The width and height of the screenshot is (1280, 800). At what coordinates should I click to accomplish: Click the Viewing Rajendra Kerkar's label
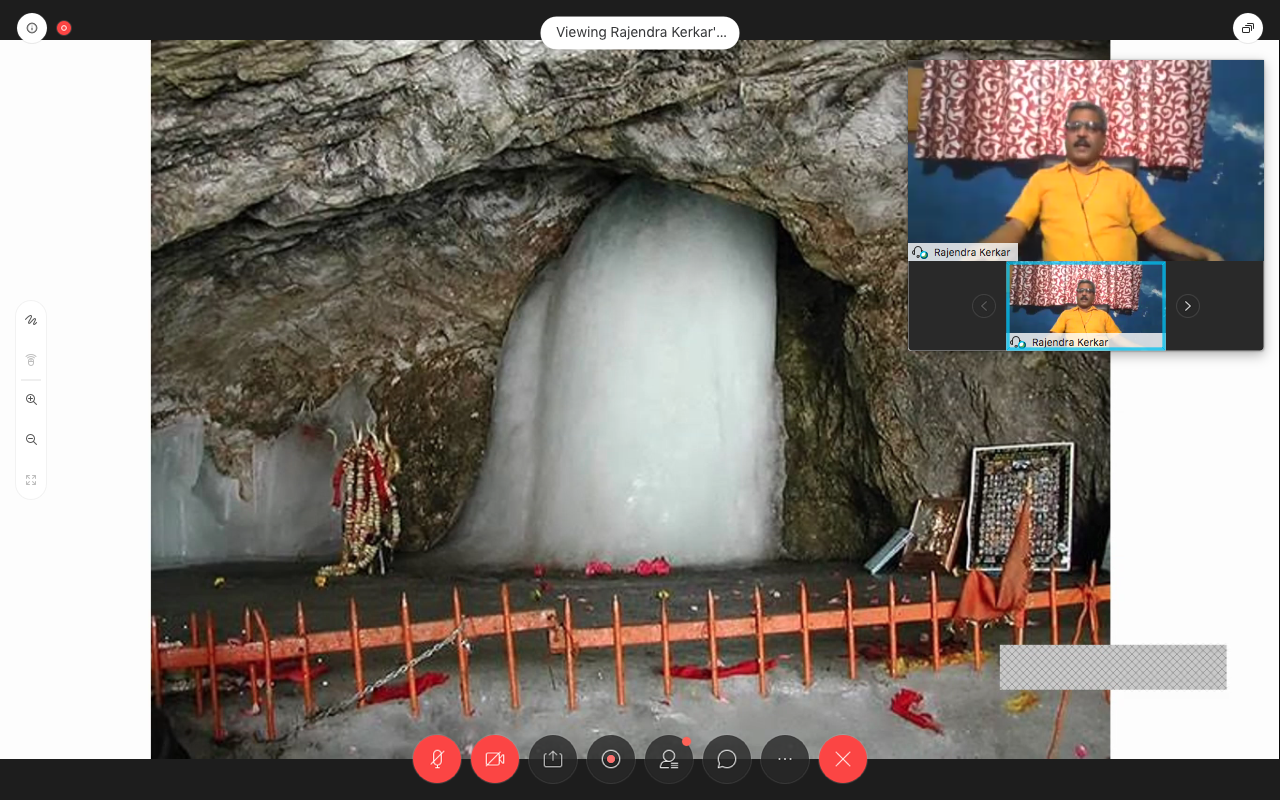(640, 32)
